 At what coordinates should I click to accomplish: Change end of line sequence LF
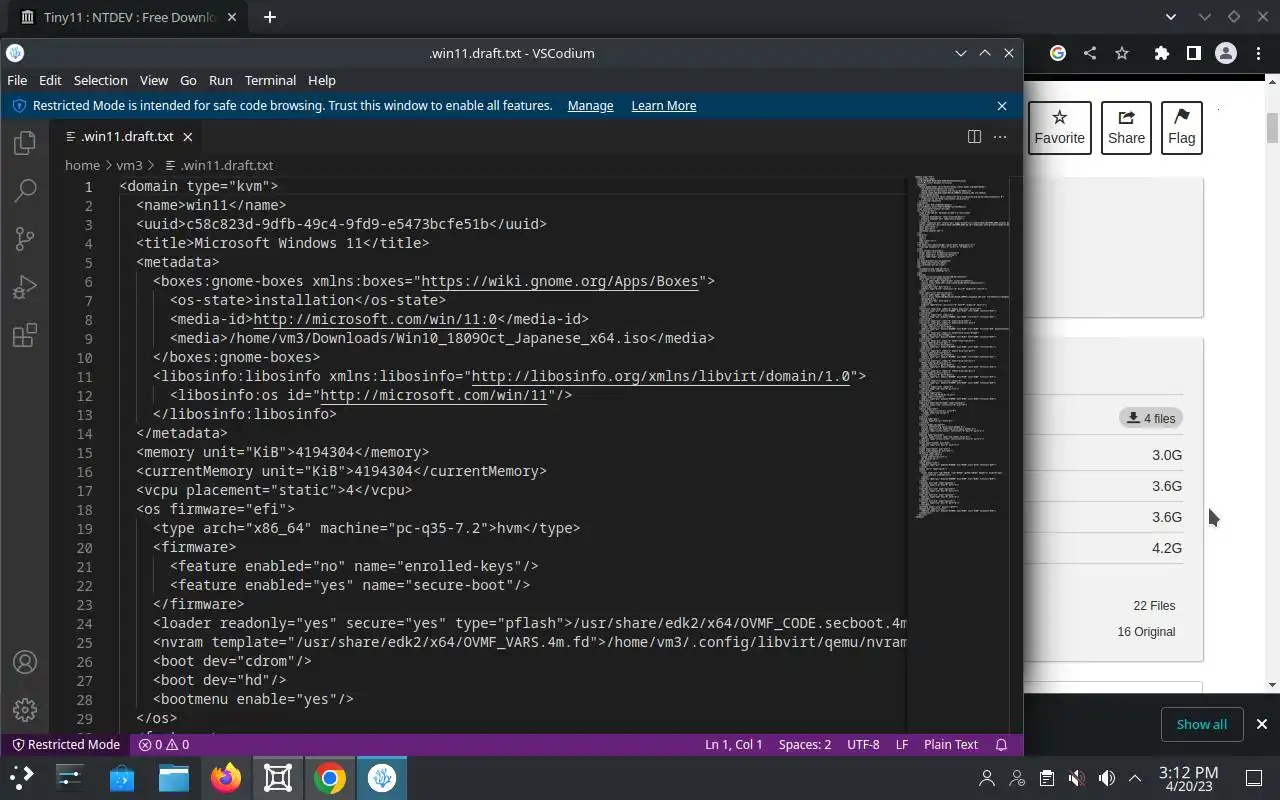(x=902, y=745)
